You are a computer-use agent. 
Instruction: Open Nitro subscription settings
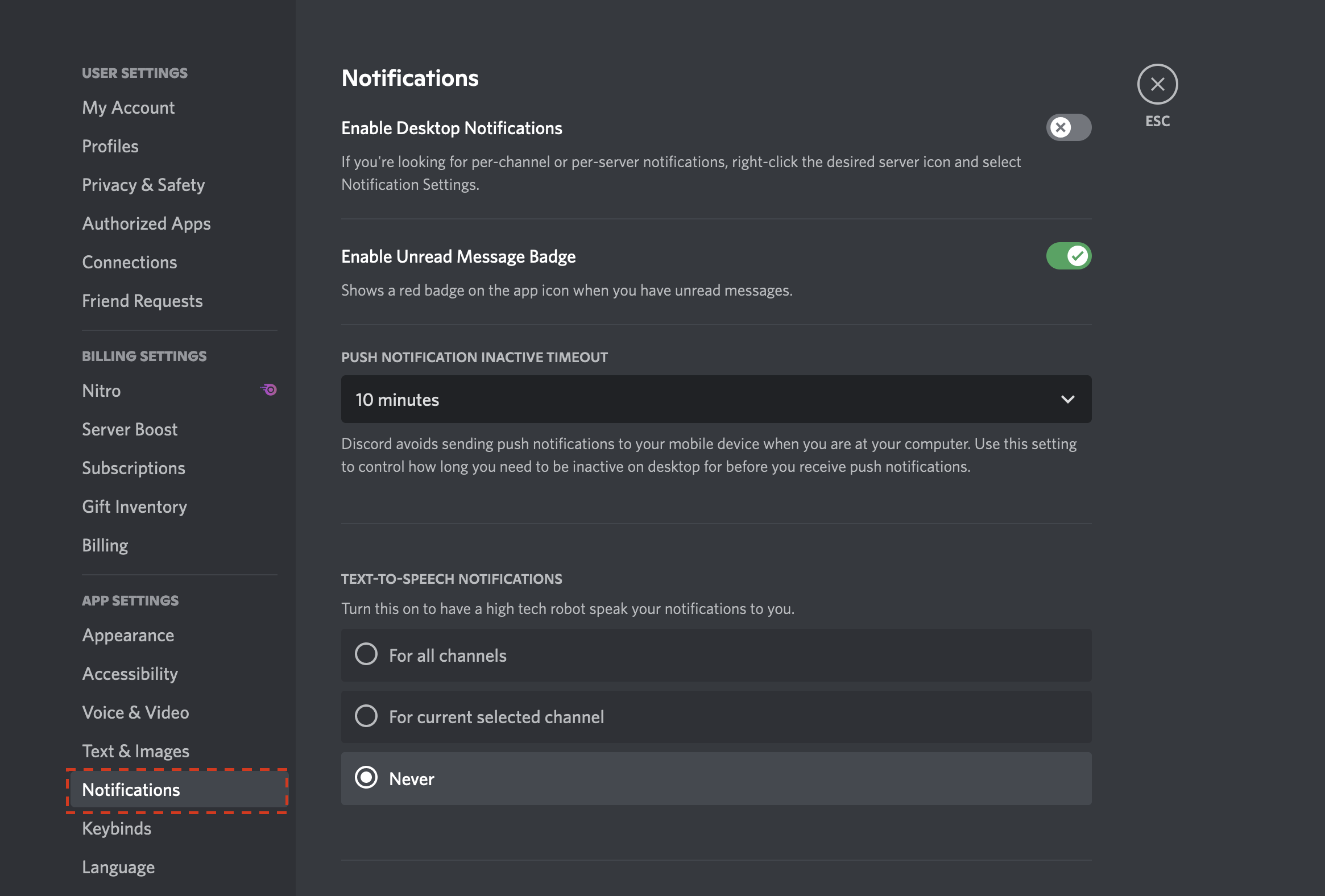[101, 390]
